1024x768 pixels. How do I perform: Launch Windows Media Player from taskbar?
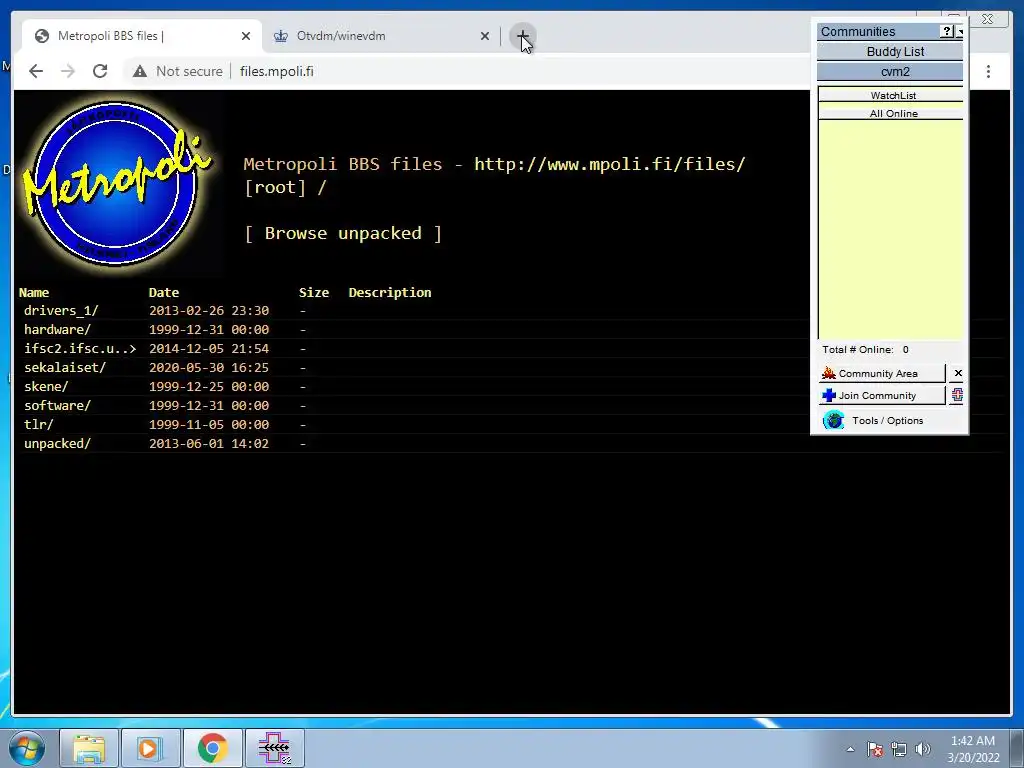pos(150,748)
